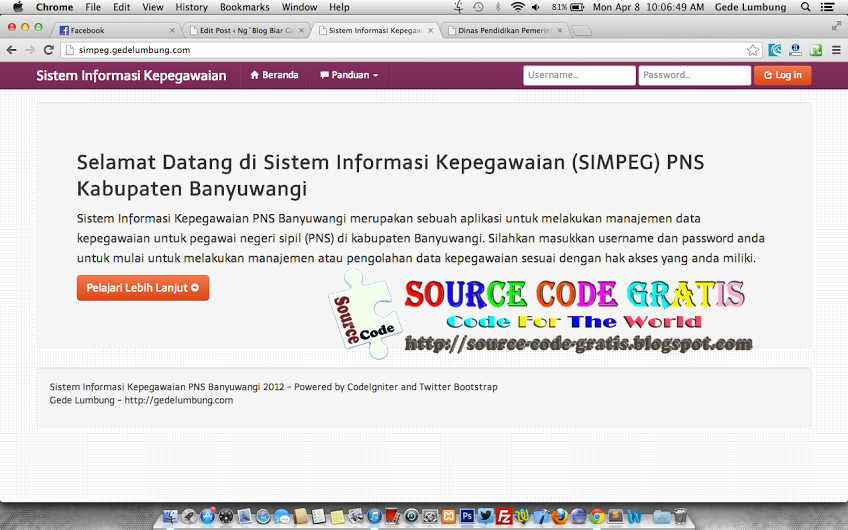
Task: Open the History menu
Action: pyautogui.click(x=191, y=7)
